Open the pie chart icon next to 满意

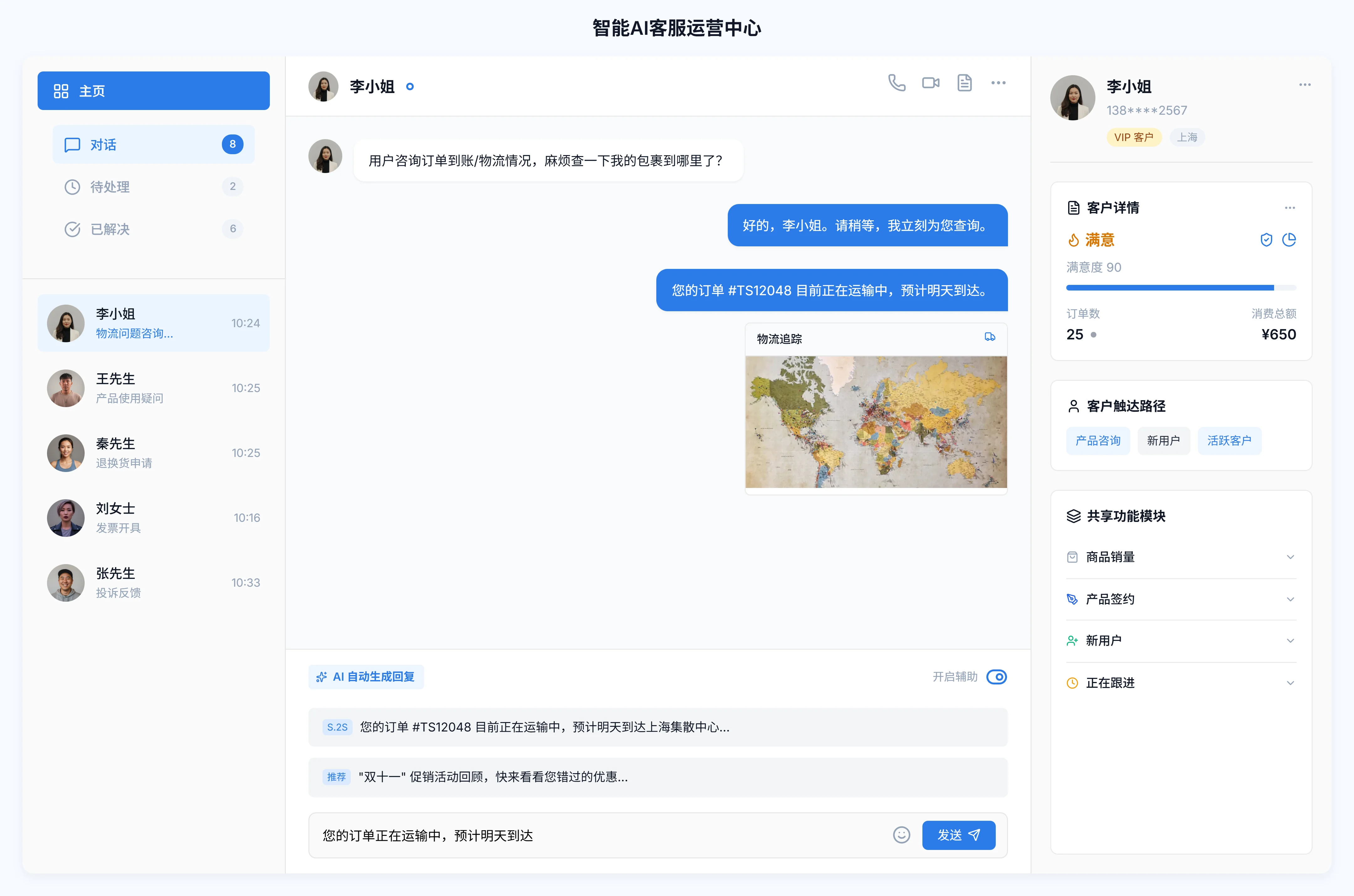pos(1289,239)
